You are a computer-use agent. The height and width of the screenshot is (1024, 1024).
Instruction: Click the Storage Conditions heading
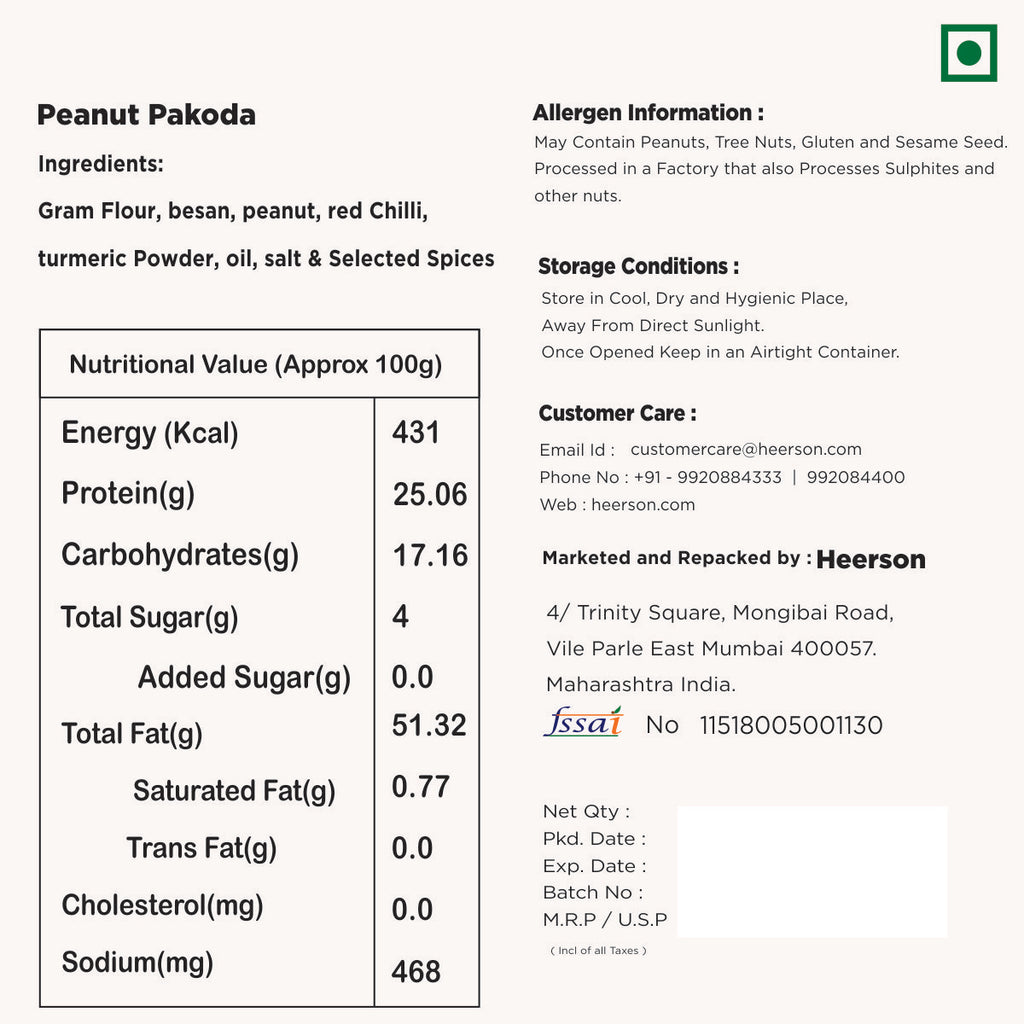tap(638, 267)
